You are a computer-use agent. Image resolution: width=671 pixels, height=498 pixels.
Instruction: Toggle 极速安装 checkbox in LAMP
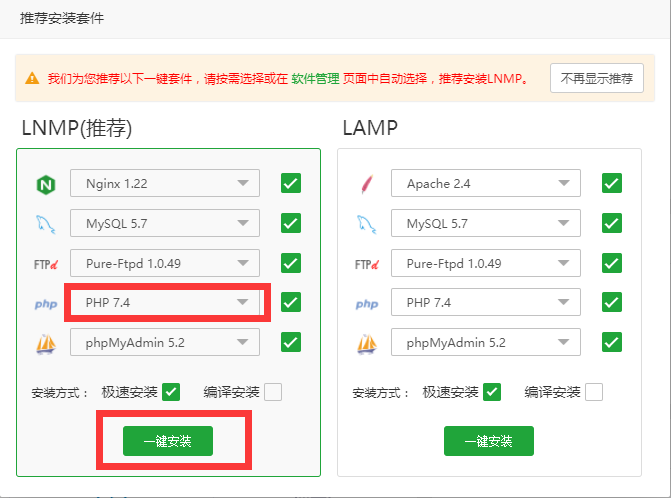pyautogui.click(x=492, y=392)
